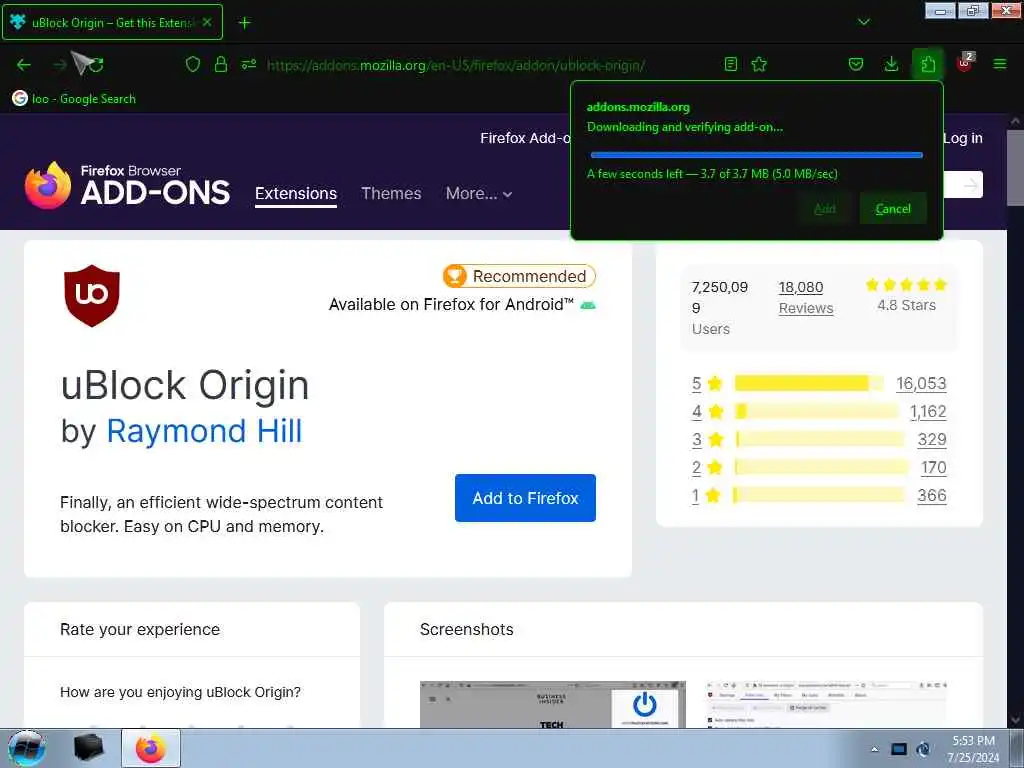Click the Log in link
This screenshot has height=768, width=1024.
(963, 138)
